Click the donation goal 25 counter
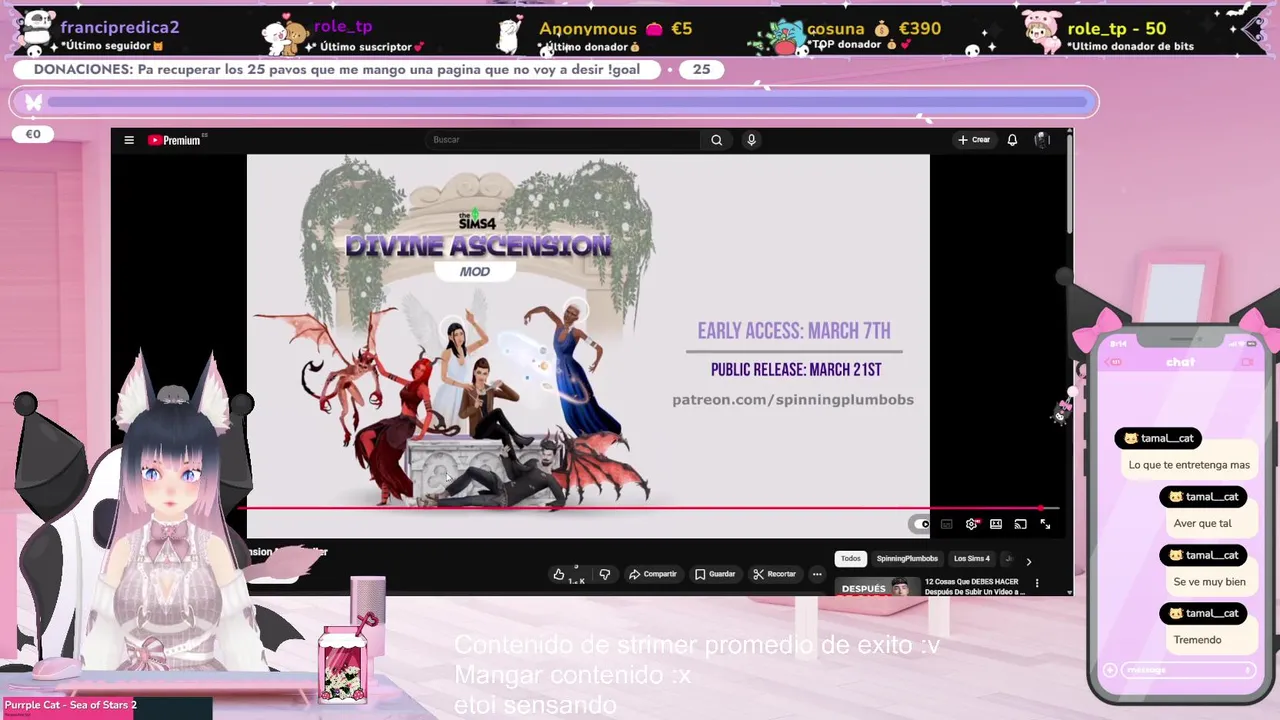The height and width of the screenshot is (720, 1280). coord(701,70)
